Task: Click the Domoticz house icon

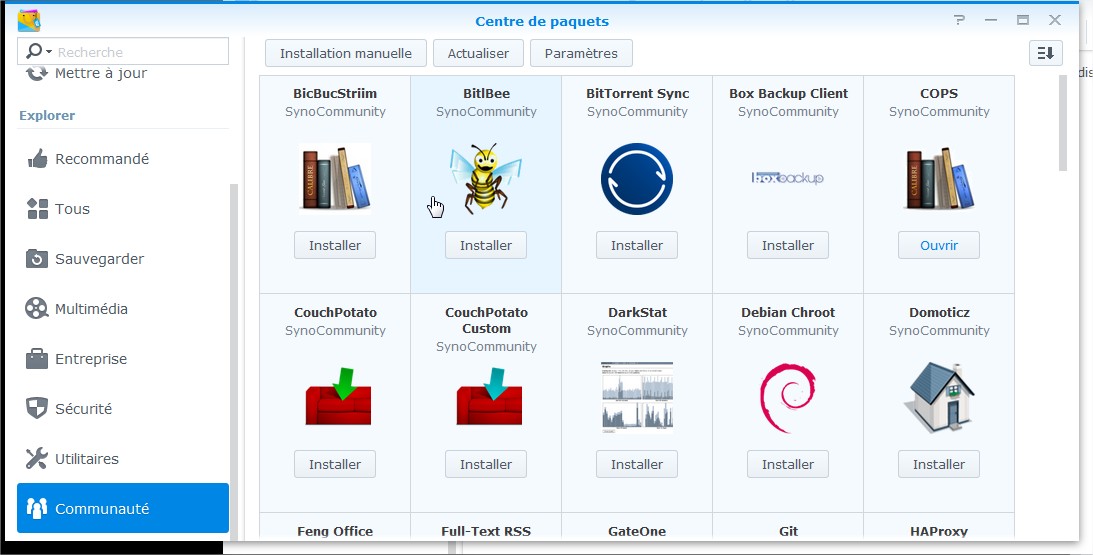Action: click(939, 397)
